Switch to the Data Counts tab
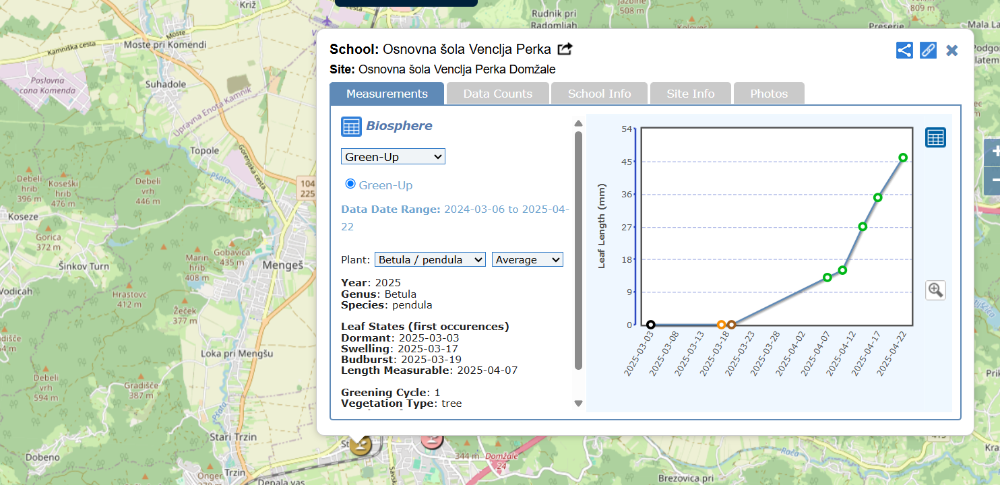Viewport: 1000px width, 485px height. (x=498, y=94)
